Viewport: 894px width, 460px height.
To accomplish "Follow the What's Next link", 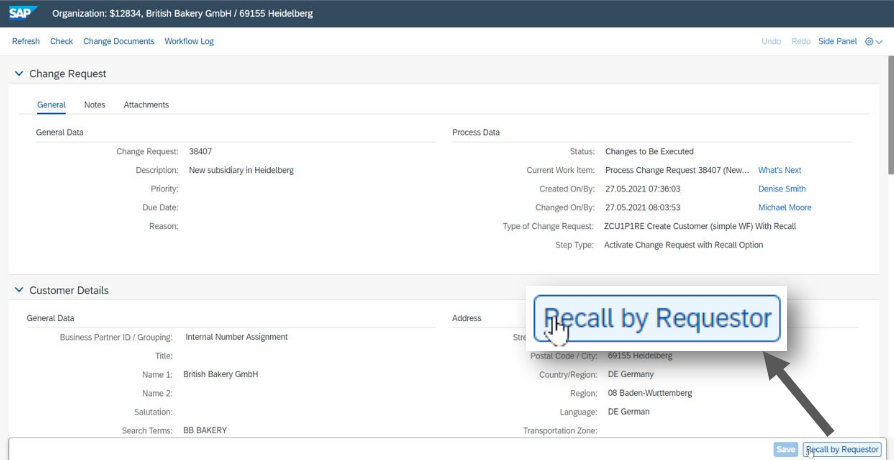I will [779, 170].
